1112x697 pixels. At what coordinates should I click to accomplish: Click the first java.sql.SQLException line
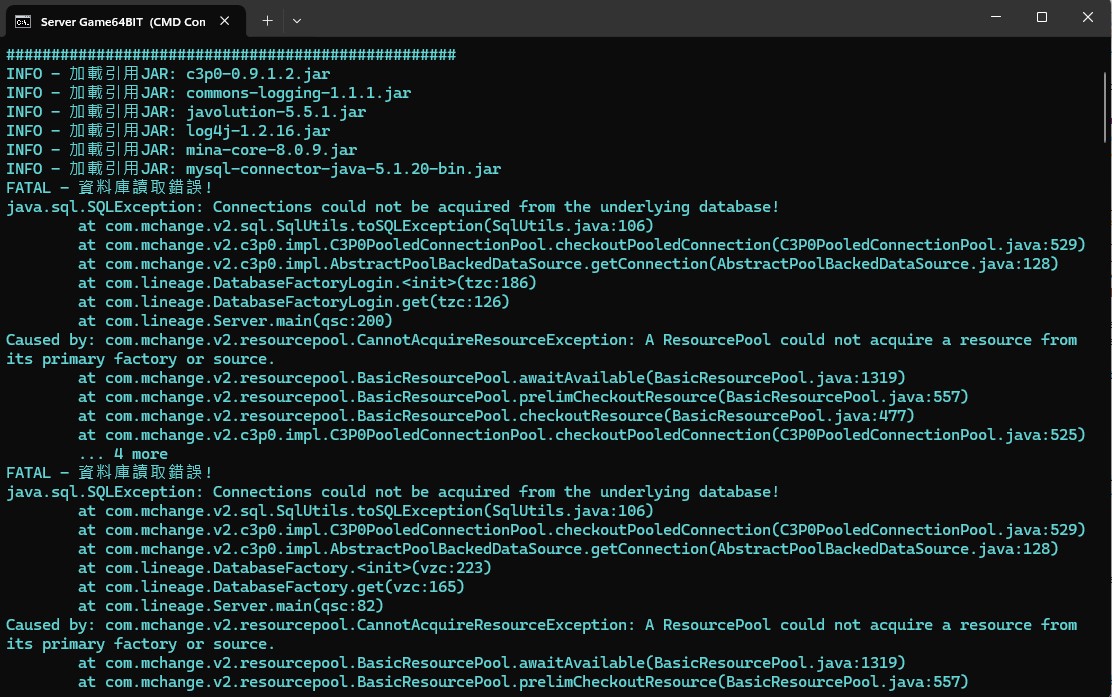(x=393, y=207)
